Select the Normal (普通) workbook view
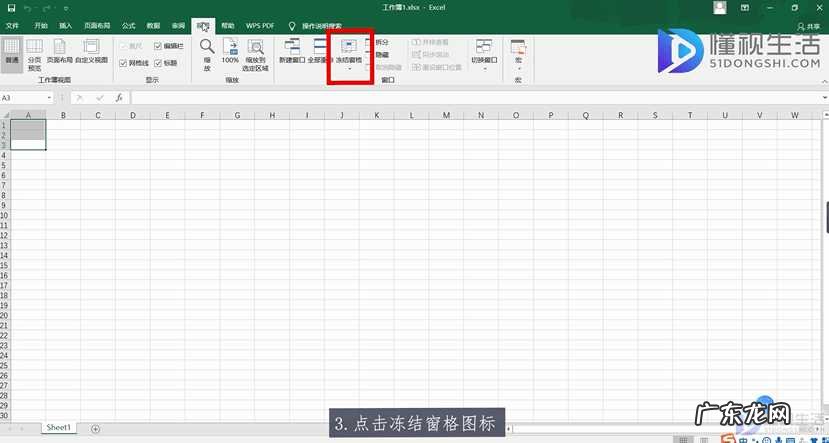The height and width of the screenshot is (443, 829). click(x=12, y=54)
